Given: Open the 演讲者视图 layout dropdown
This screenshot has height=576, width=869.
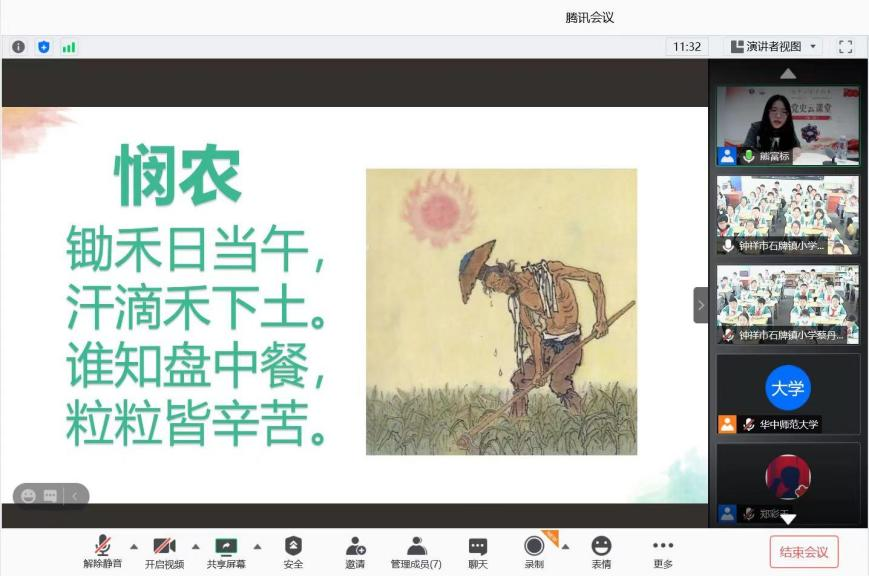Looking at the screenshot, I should click(x=773, y=47).
